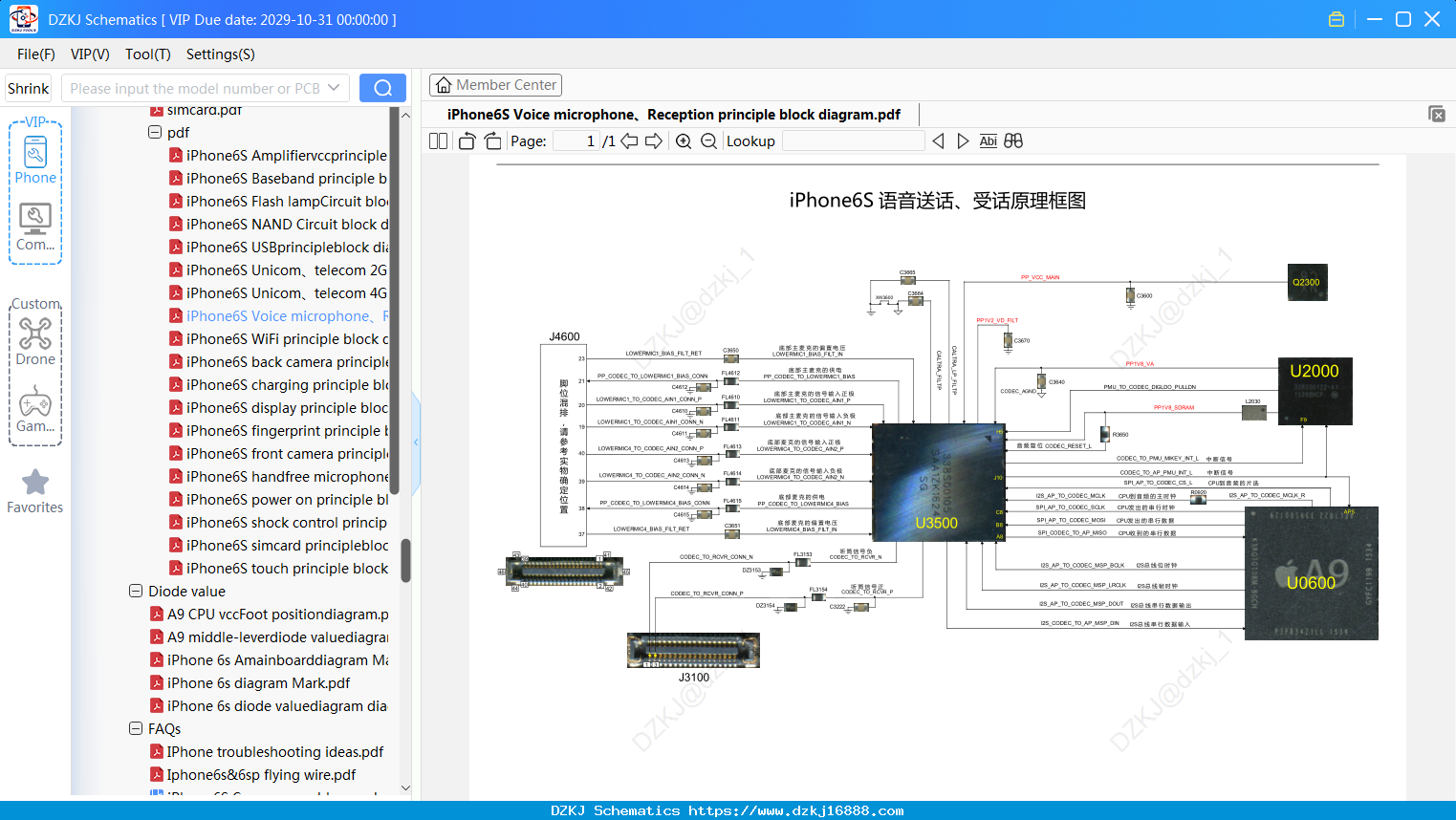Go to next page arrow

654,141
